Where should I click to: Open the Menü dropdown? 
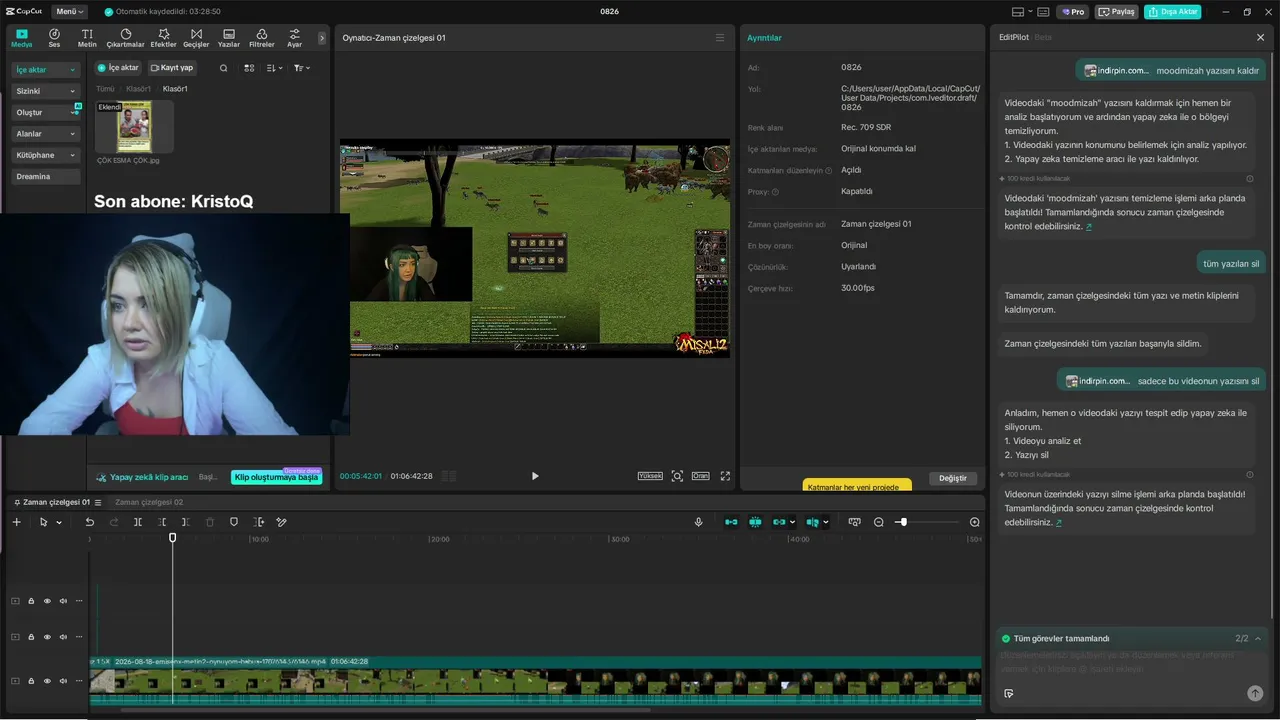pyautogui.click(x=69, y=12)
